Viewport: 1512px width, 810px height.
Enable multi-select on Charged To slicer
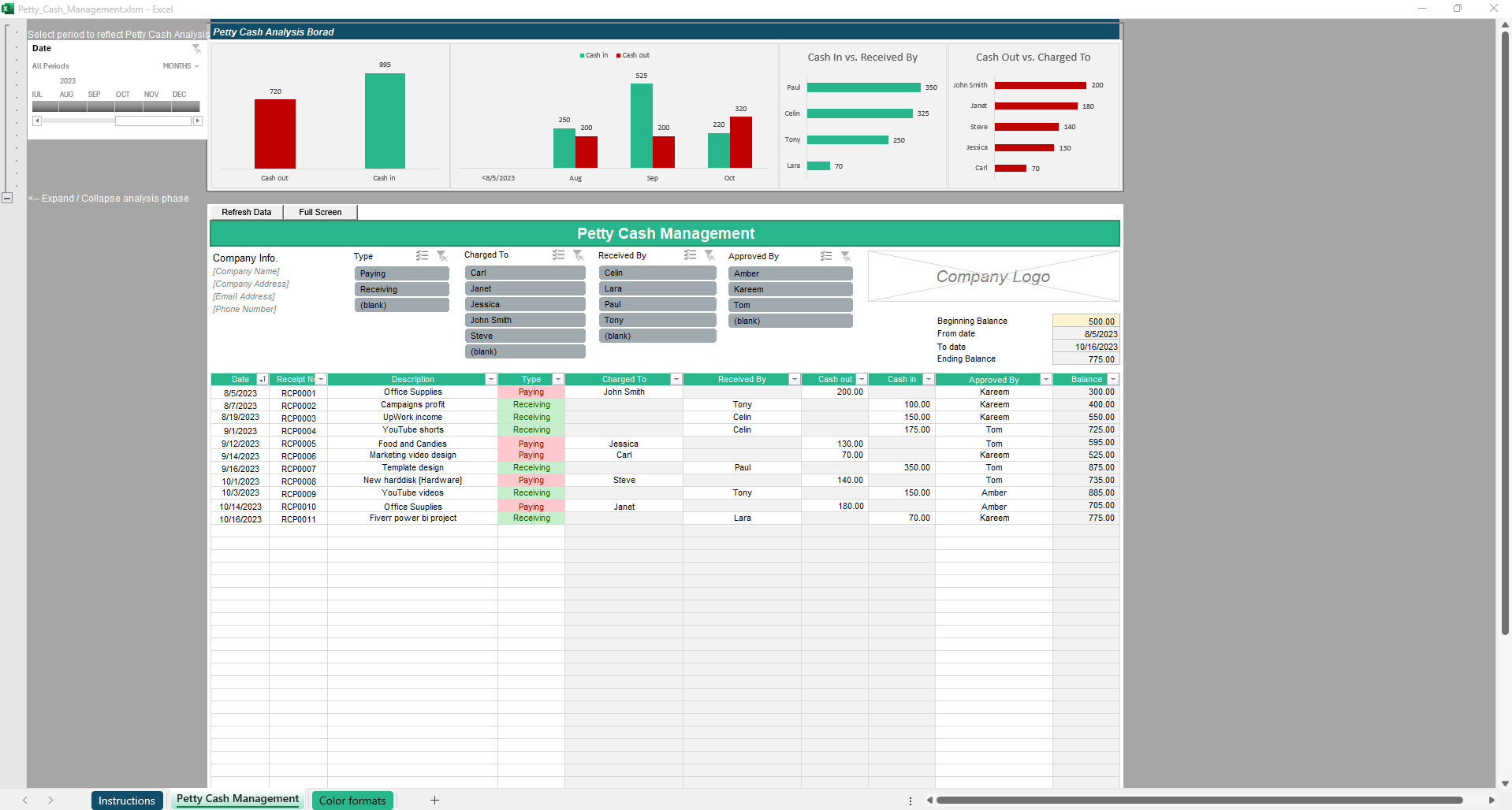559,255
